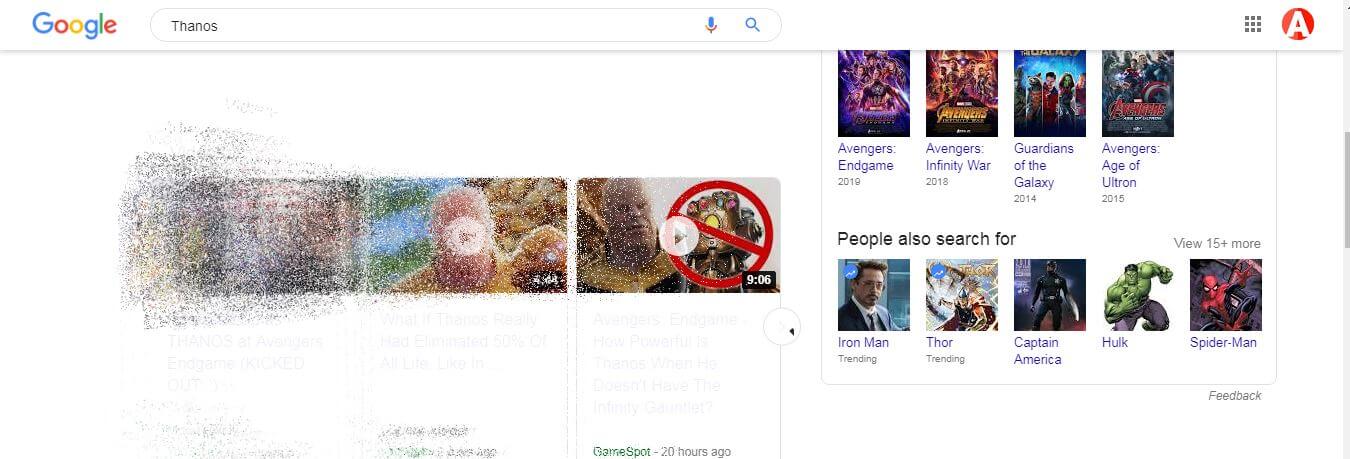Open the Avengers: Age of Ultron poster

[1138, 93]
